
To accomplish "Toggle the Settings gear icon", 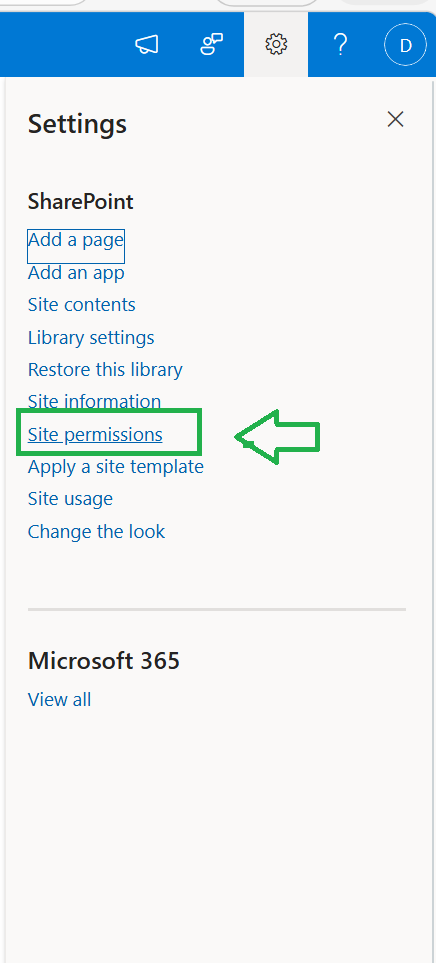I will click(276, 44).
